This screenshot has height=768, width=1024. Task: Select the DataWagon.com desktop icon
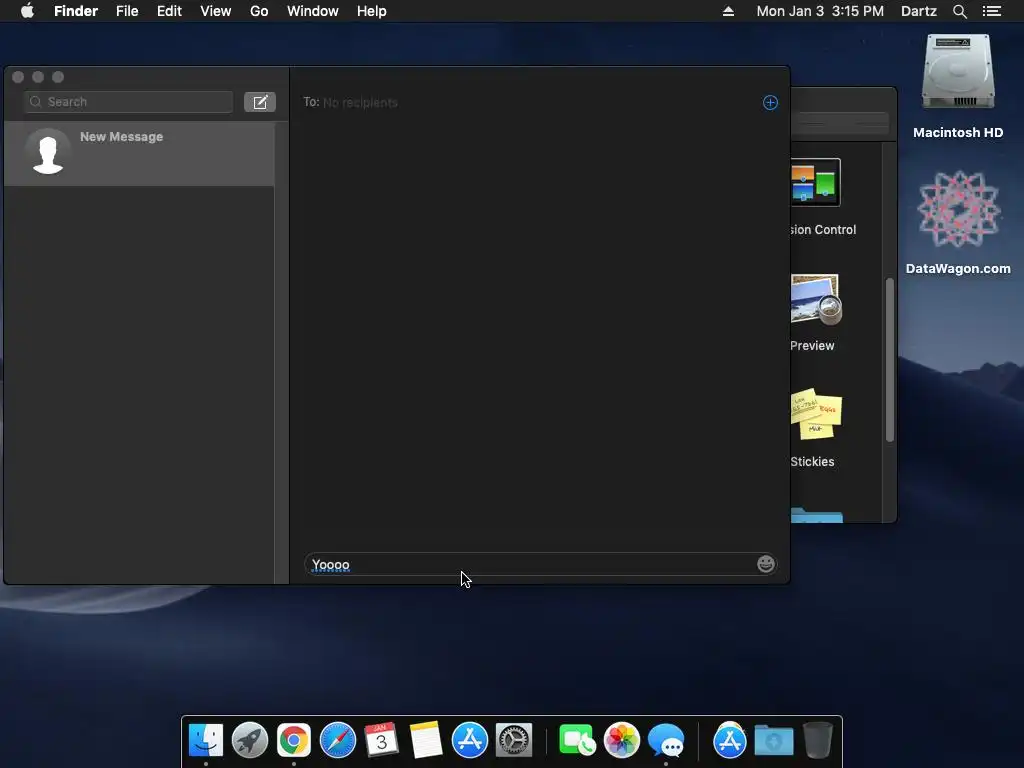coord(958,222)
